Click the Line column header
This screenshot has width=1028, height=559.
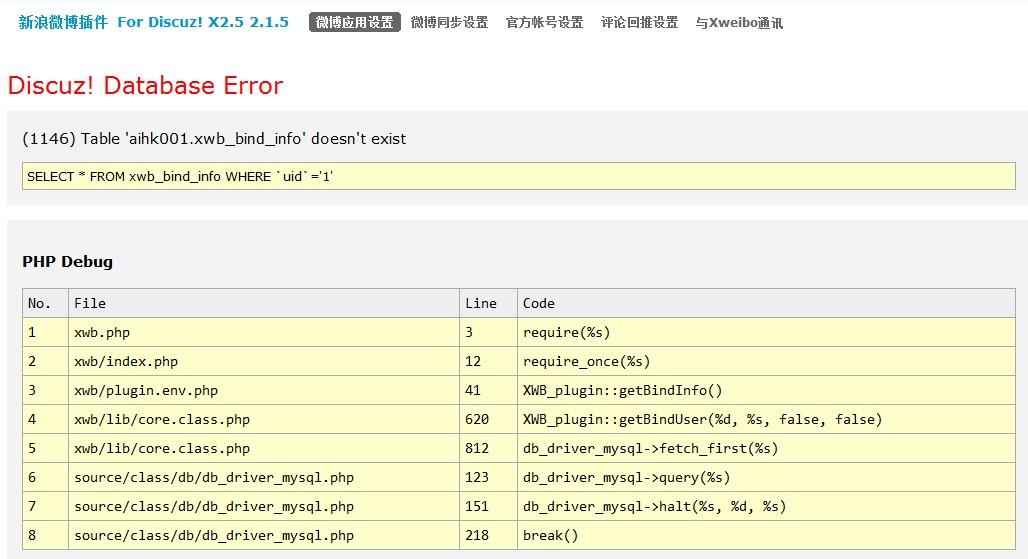[x=488, y=303]
